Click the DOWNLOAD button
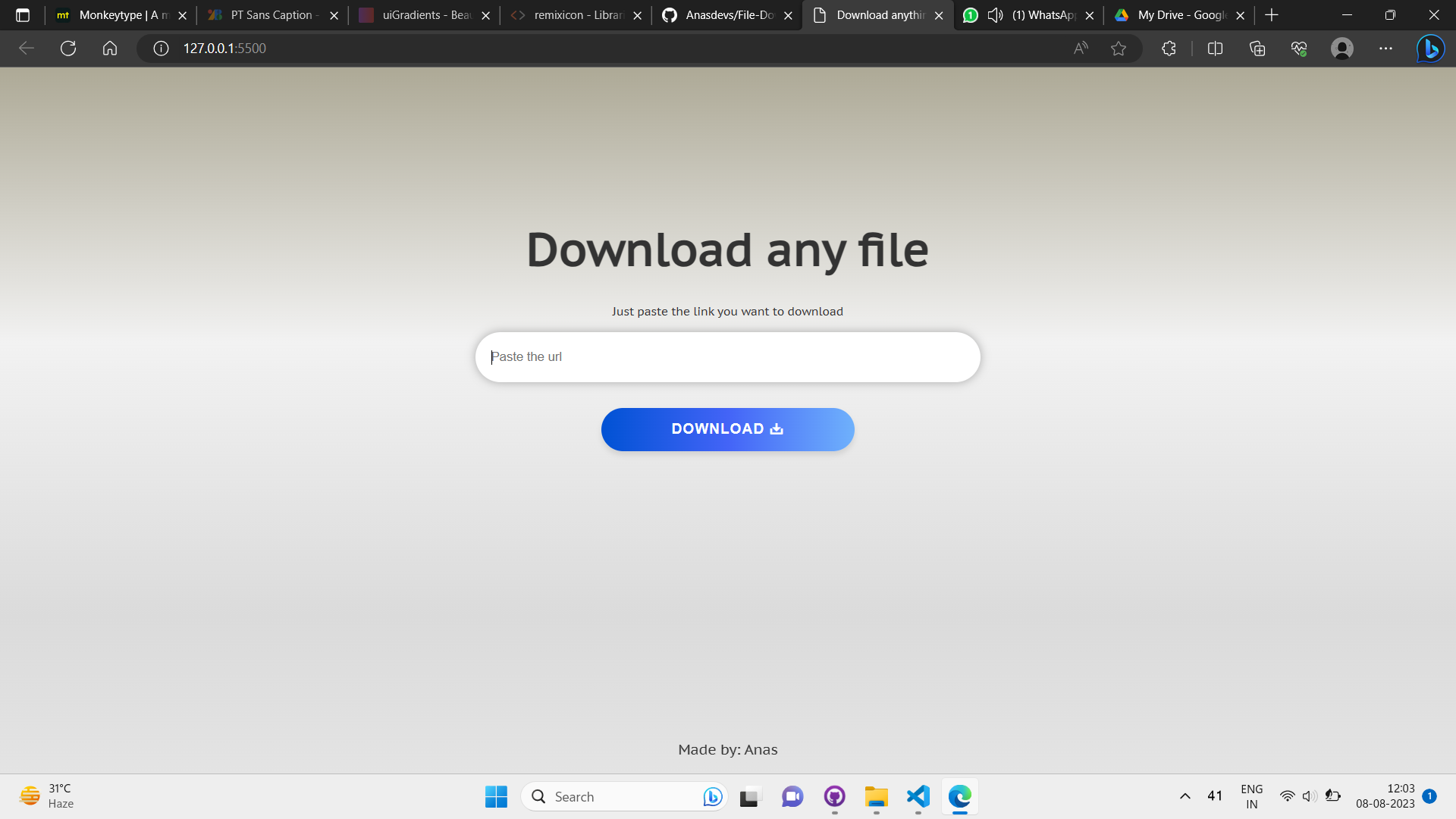This screenshot has height=819, width=1456. coord(727,429)
